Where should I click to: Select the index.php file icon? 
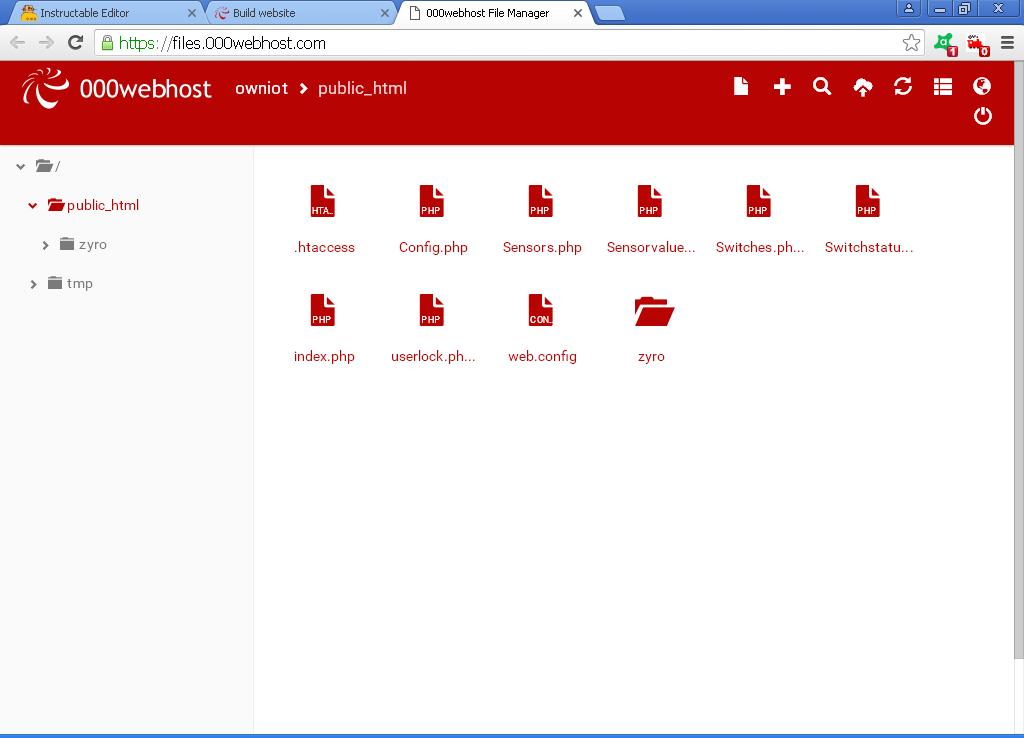323,310
